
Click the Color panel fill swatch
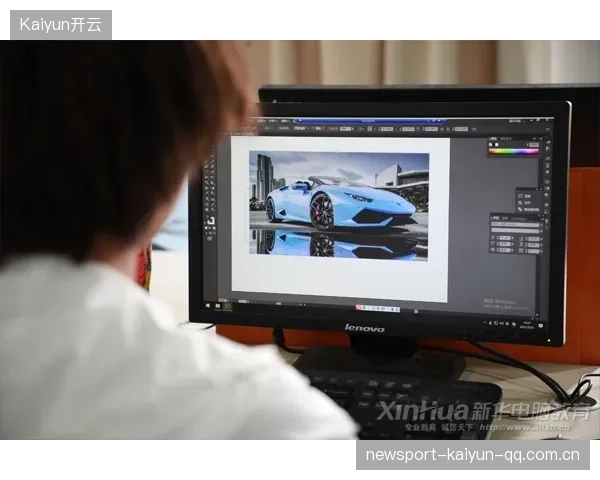[492, 145]
